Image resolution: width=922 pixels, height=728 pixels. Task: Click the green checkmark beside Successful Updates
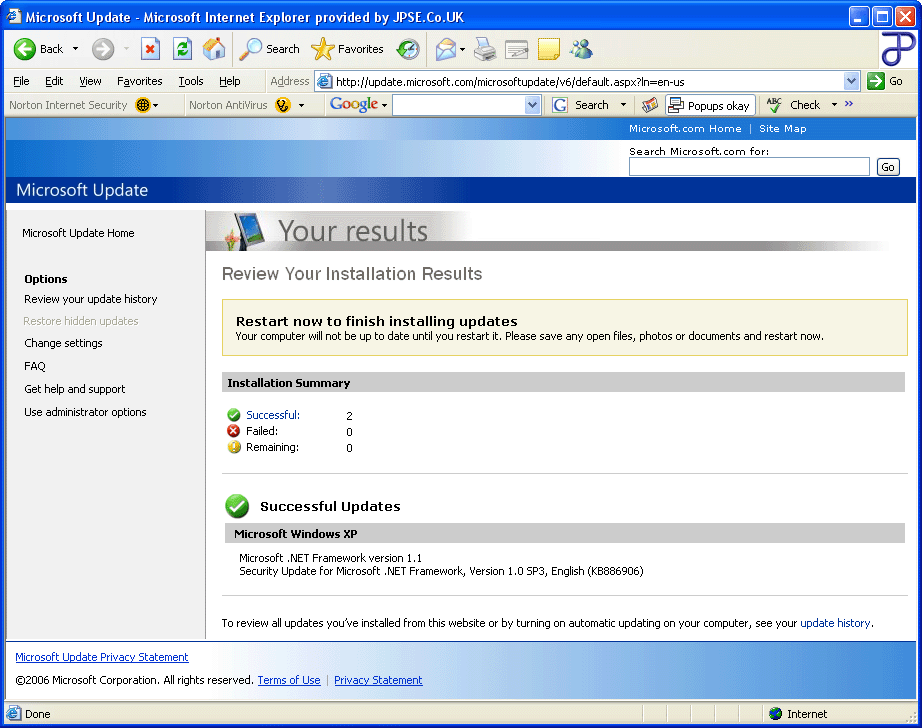coord(237,506)
